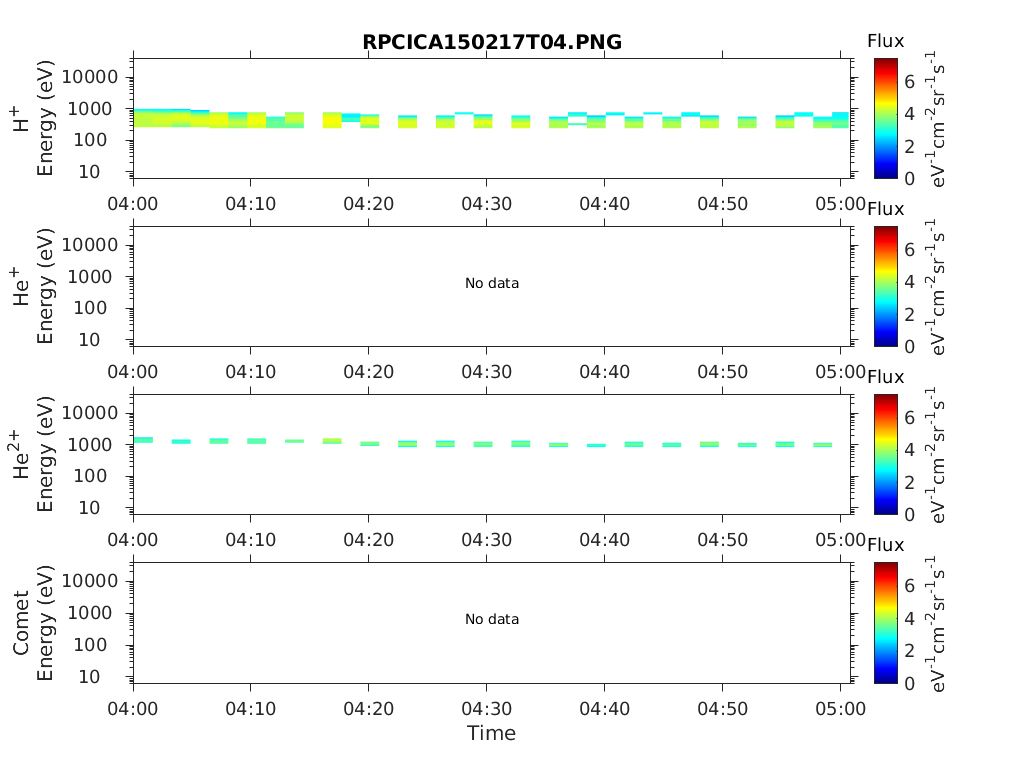Click the He2+ flux segment at 04:00
Viewport: 1024px width, 768px height.
coord(143,440)
